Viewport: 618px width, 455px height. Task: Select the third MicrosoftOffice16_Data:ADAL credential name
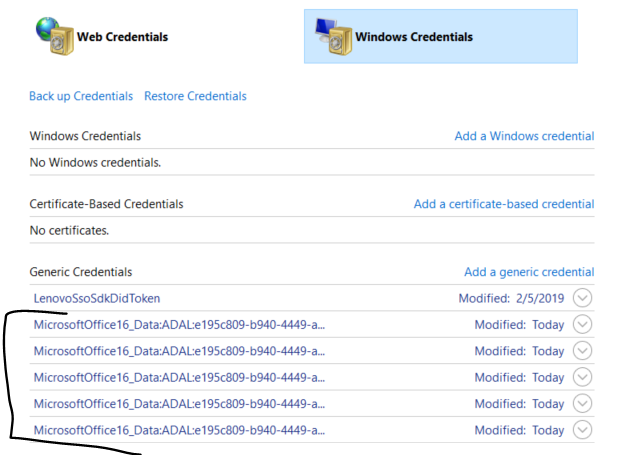point(179,378)
